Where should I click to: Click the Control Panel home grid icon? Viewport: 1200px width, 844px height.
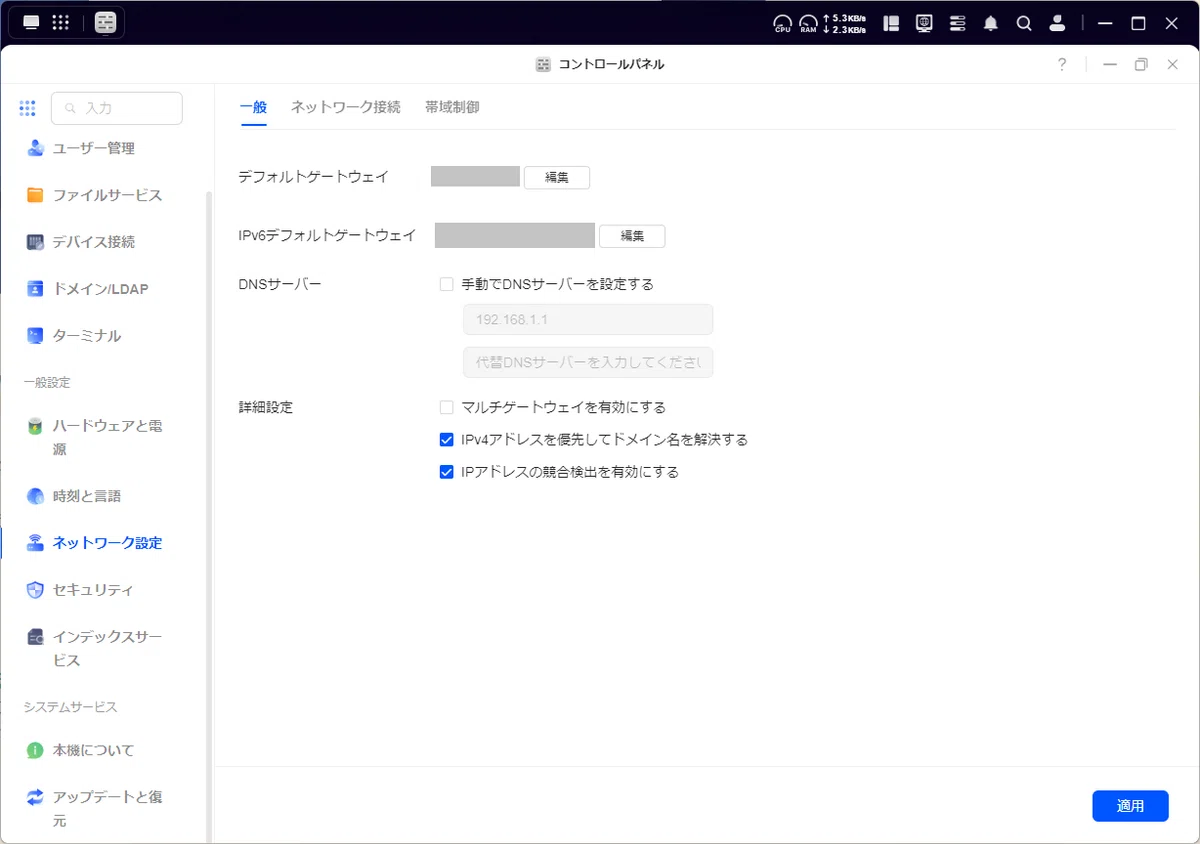[x=27, y=108]
